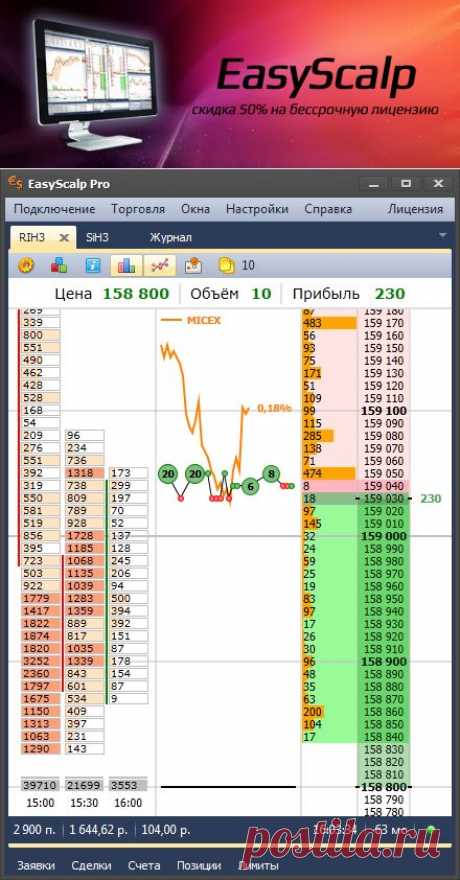Image resolution: width=460 pixels, height=880 pixels.
Task: Click the EasyScalp Pro logo icon in the title bar
Action: tap(15, 184)
